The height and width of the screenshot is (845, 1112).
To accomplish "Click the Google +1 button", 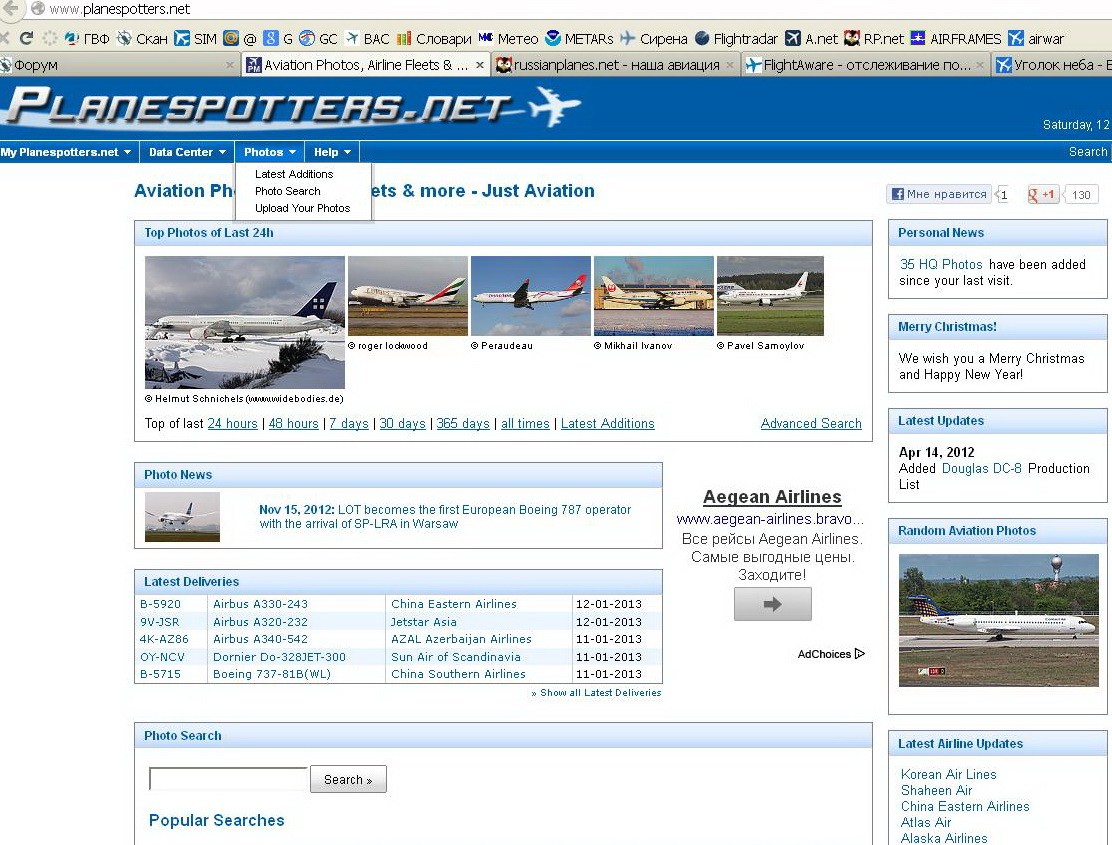I will [1043, 194].
